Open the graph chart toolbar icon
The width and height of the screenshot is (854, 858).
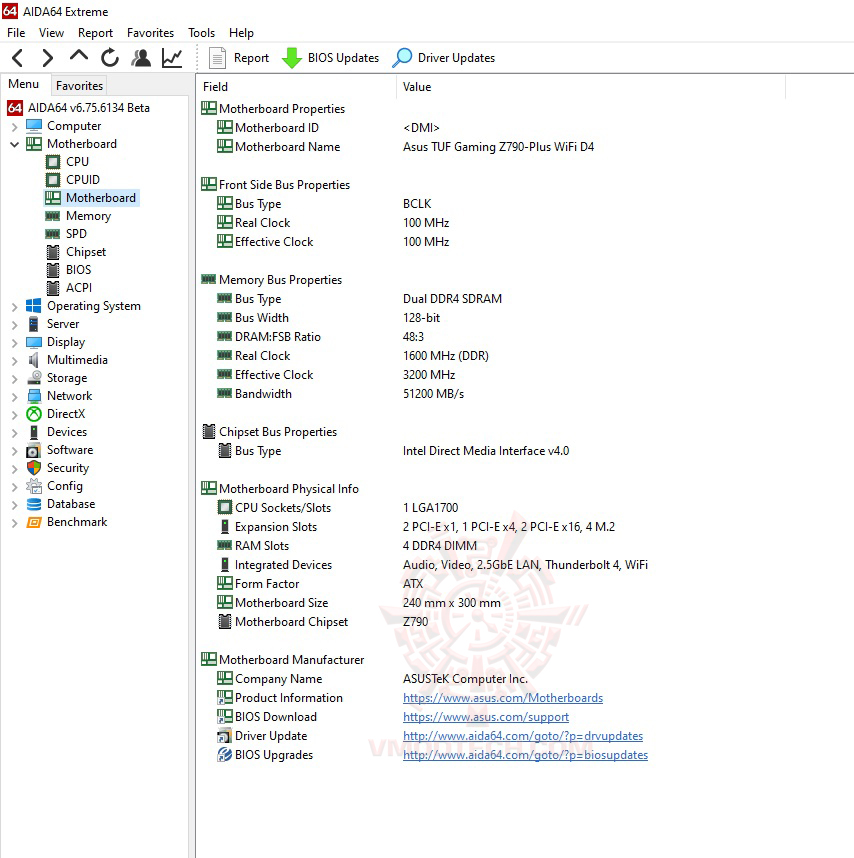[x=172, y=57]
